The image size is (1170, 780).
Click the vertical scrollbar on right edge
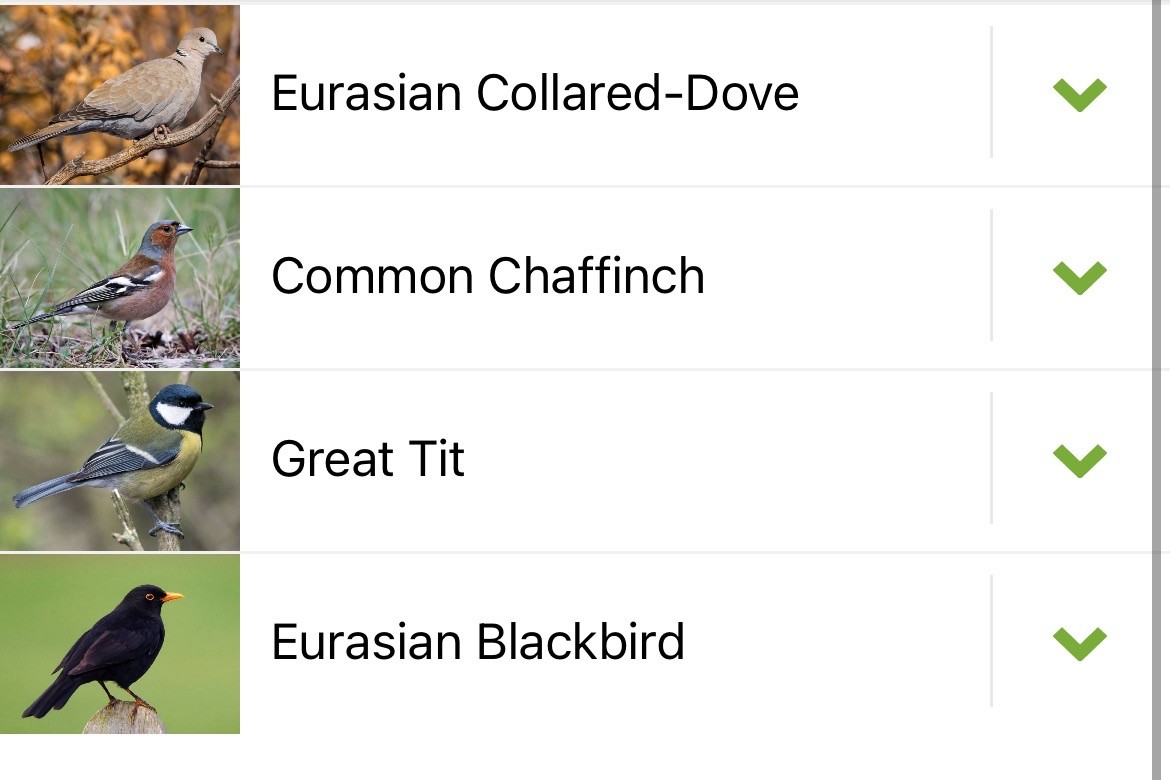coord(1157,390)
